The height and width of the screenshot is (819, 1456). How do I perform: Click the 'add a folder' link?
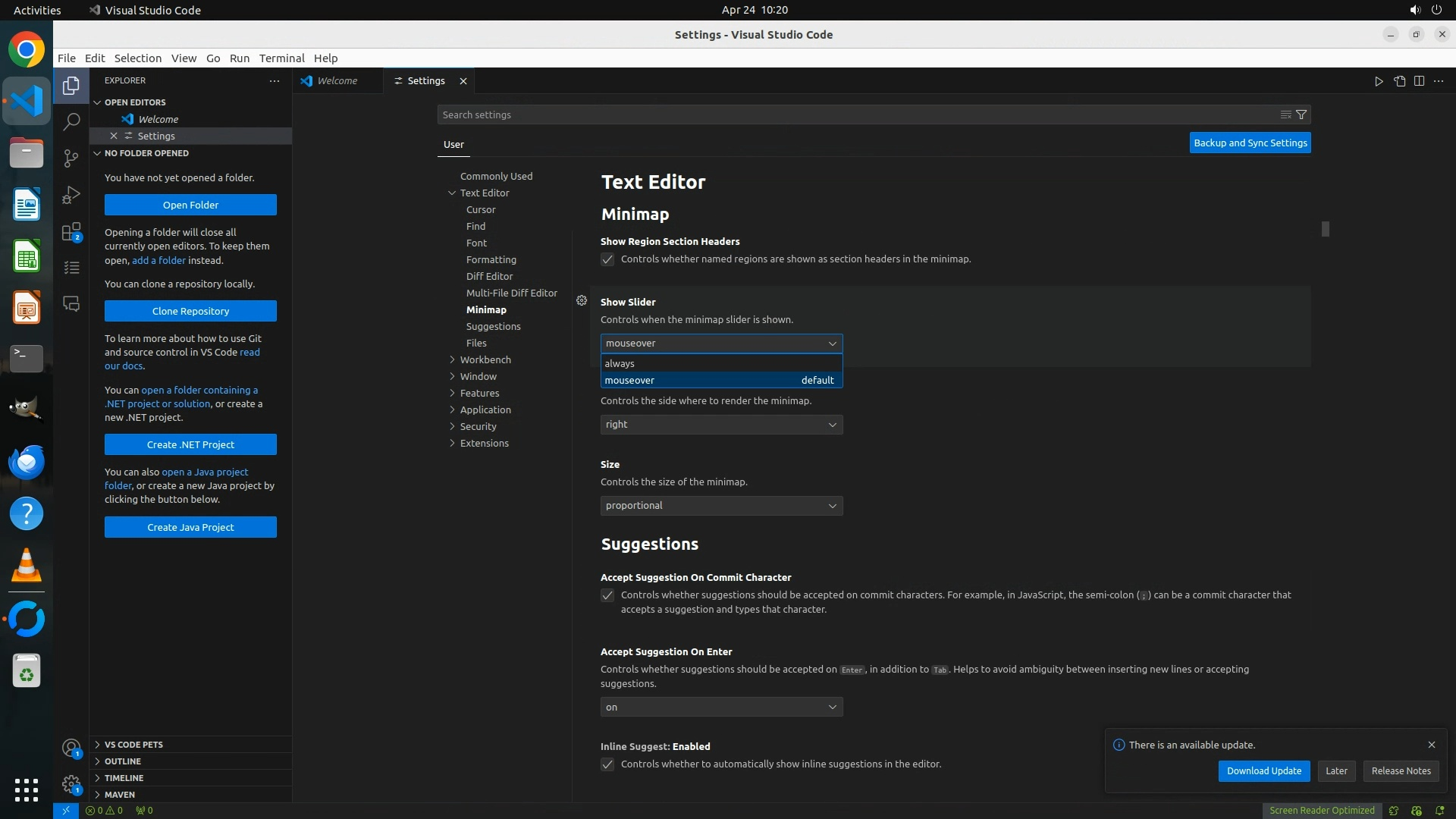[x=158, y=260]
